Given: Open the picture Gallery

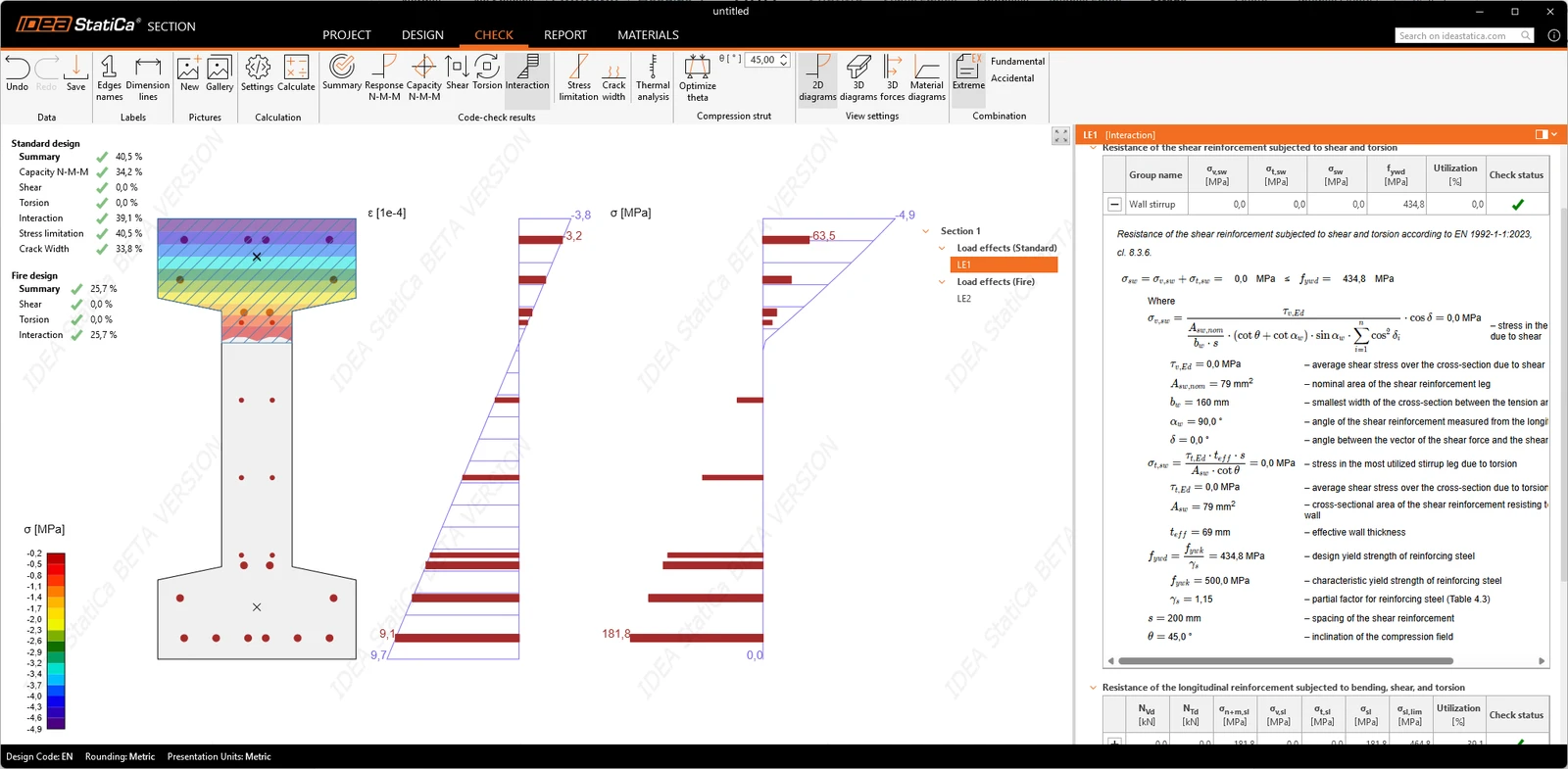Looking at the screenshot, I should coord(220,73).
